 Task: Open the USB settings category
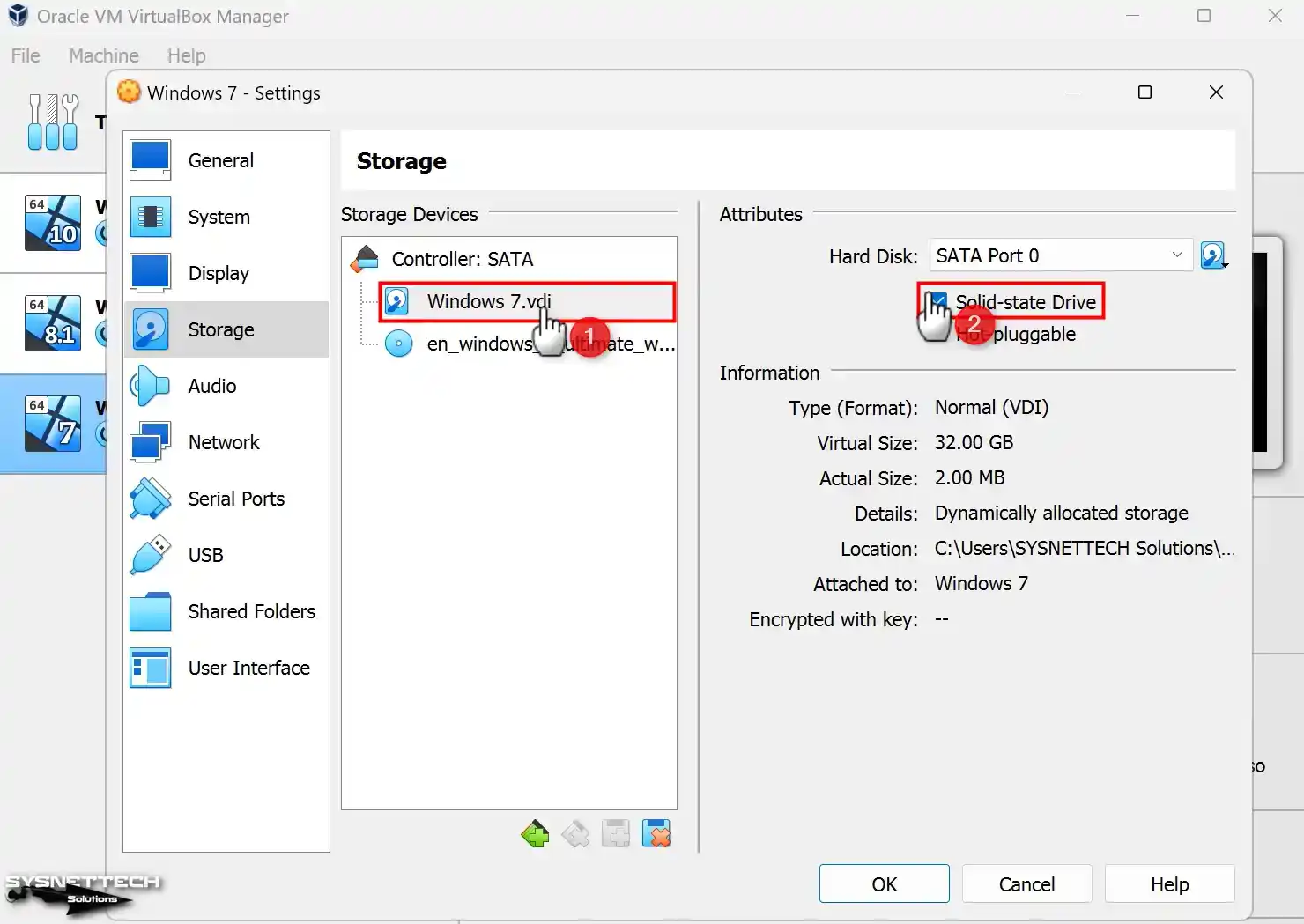(x=226, y=555)
